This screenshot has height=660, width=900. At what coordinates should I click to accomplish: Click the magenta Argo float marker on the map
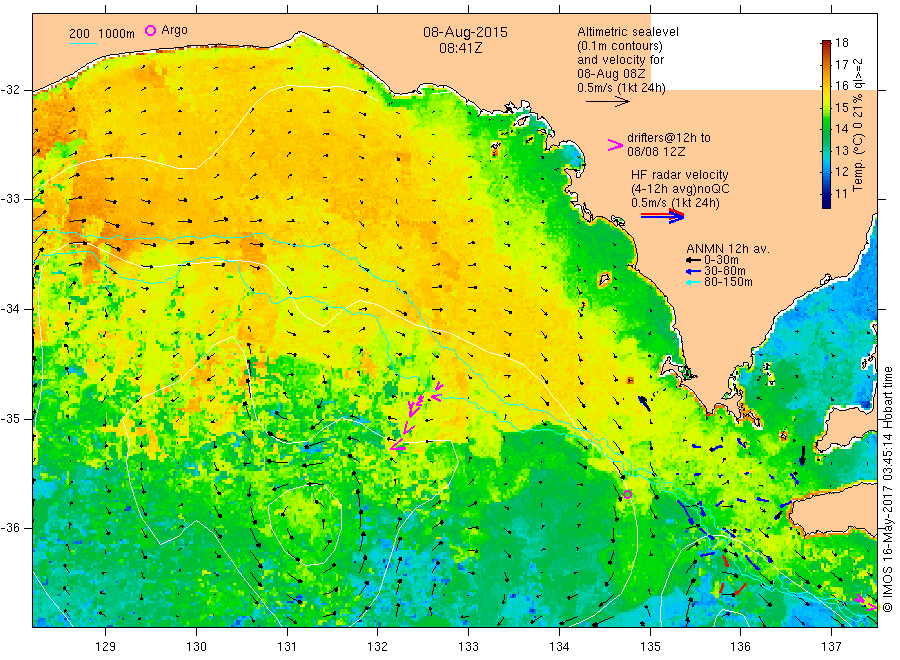pyautogui.click(x=627, y=494)
